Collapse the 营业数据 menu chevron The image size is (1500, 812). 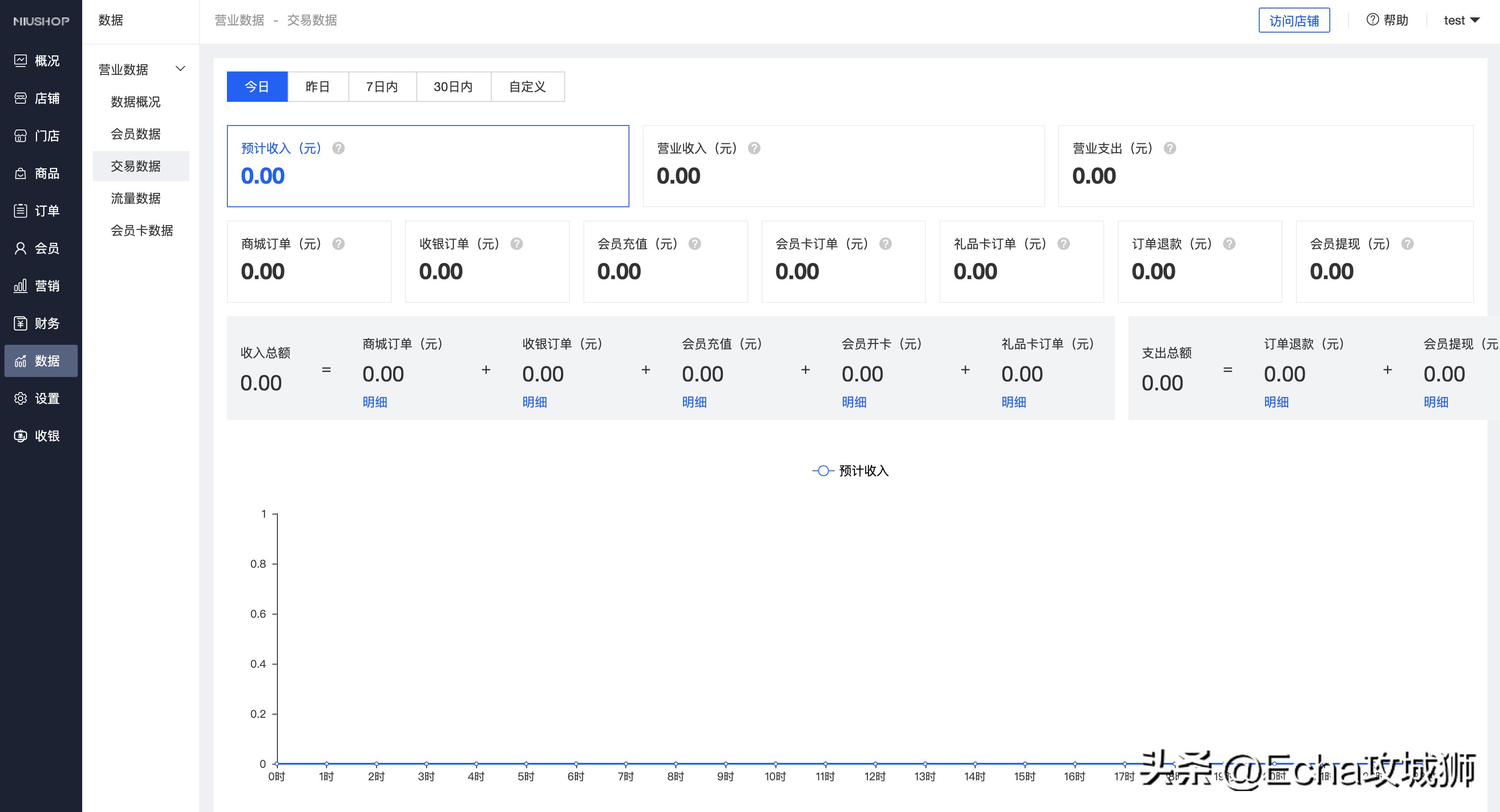point(180,69)
